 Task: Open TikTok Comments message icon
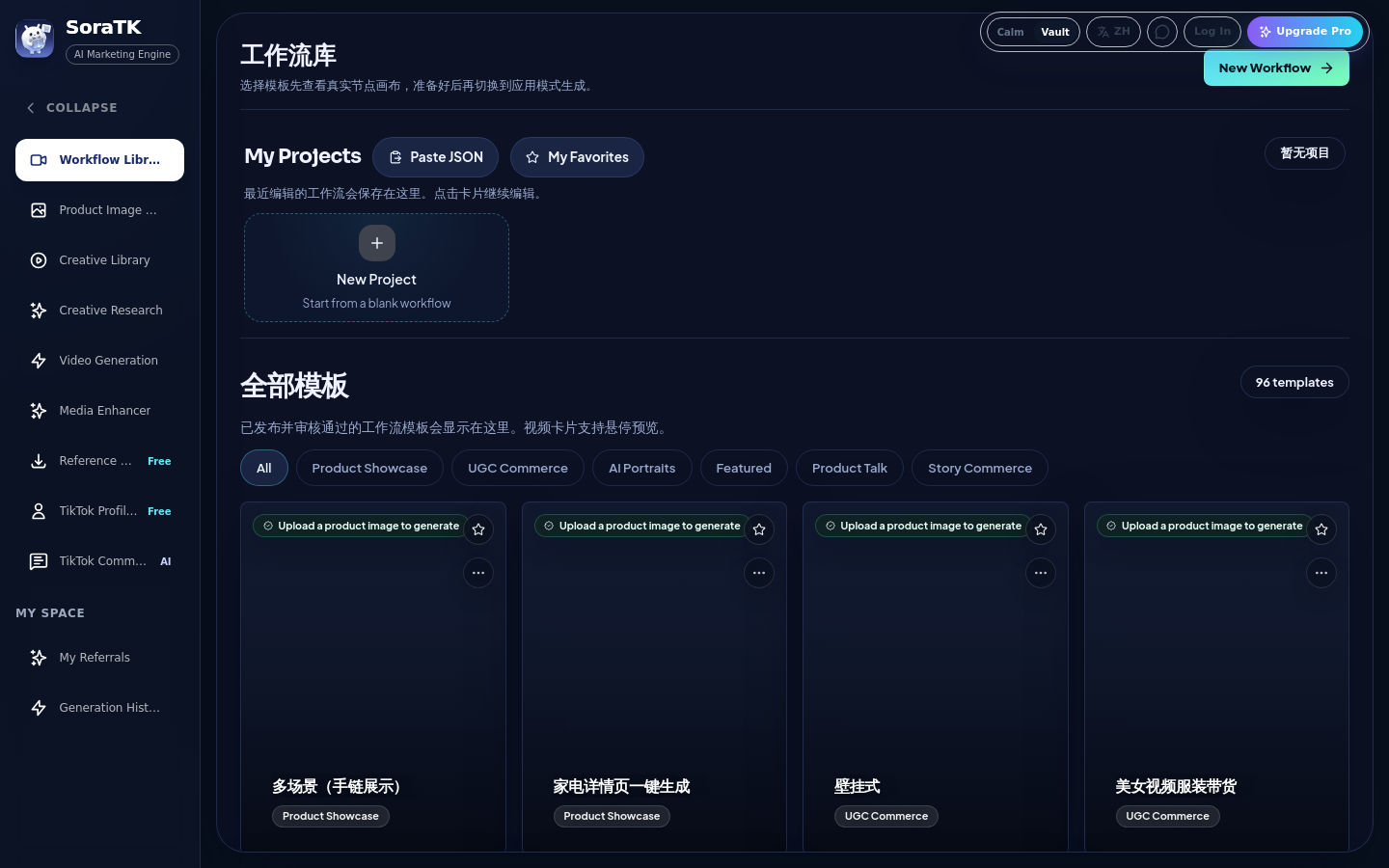click(x=39, y=561)
